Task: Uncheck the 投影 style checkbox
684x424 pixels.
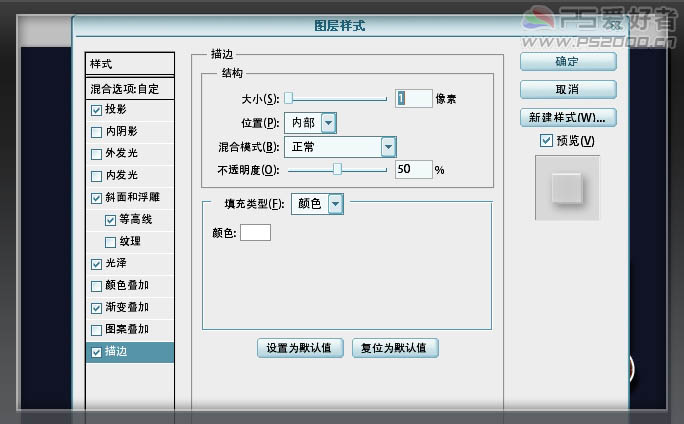Action: (96, 110)
